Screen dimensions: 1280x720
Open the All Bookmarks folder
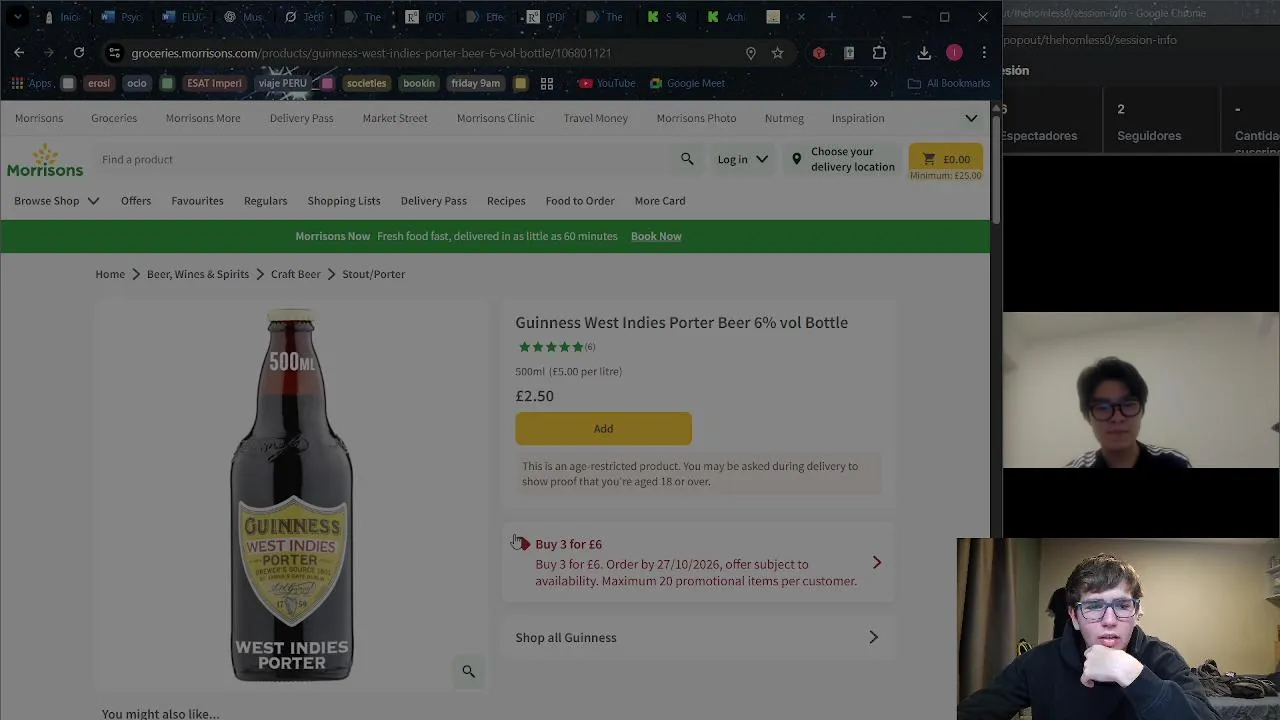click(x=949, y=83)
